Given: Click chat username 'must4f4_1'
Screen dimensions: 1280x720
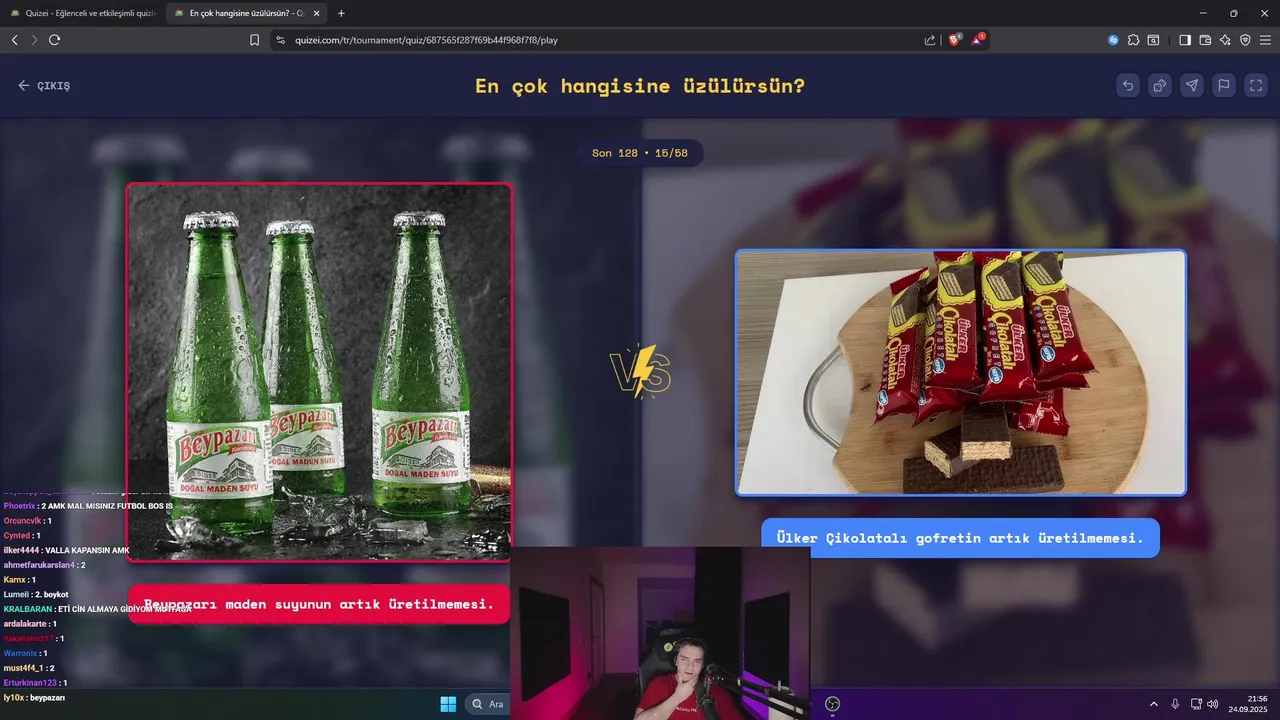Looking at the screenshot, I should [x=22, y=667].
